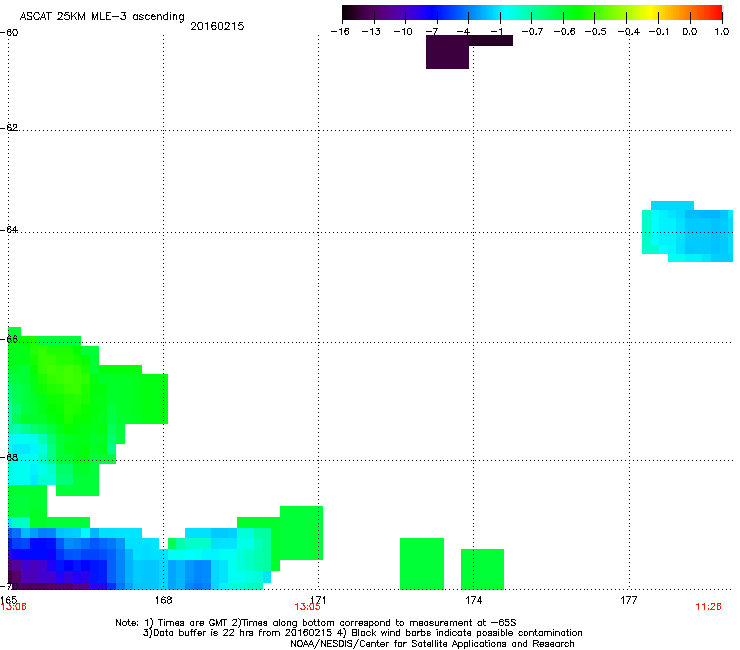Click the green square patch left of longitude 174
740x650 pixels.
422,564
